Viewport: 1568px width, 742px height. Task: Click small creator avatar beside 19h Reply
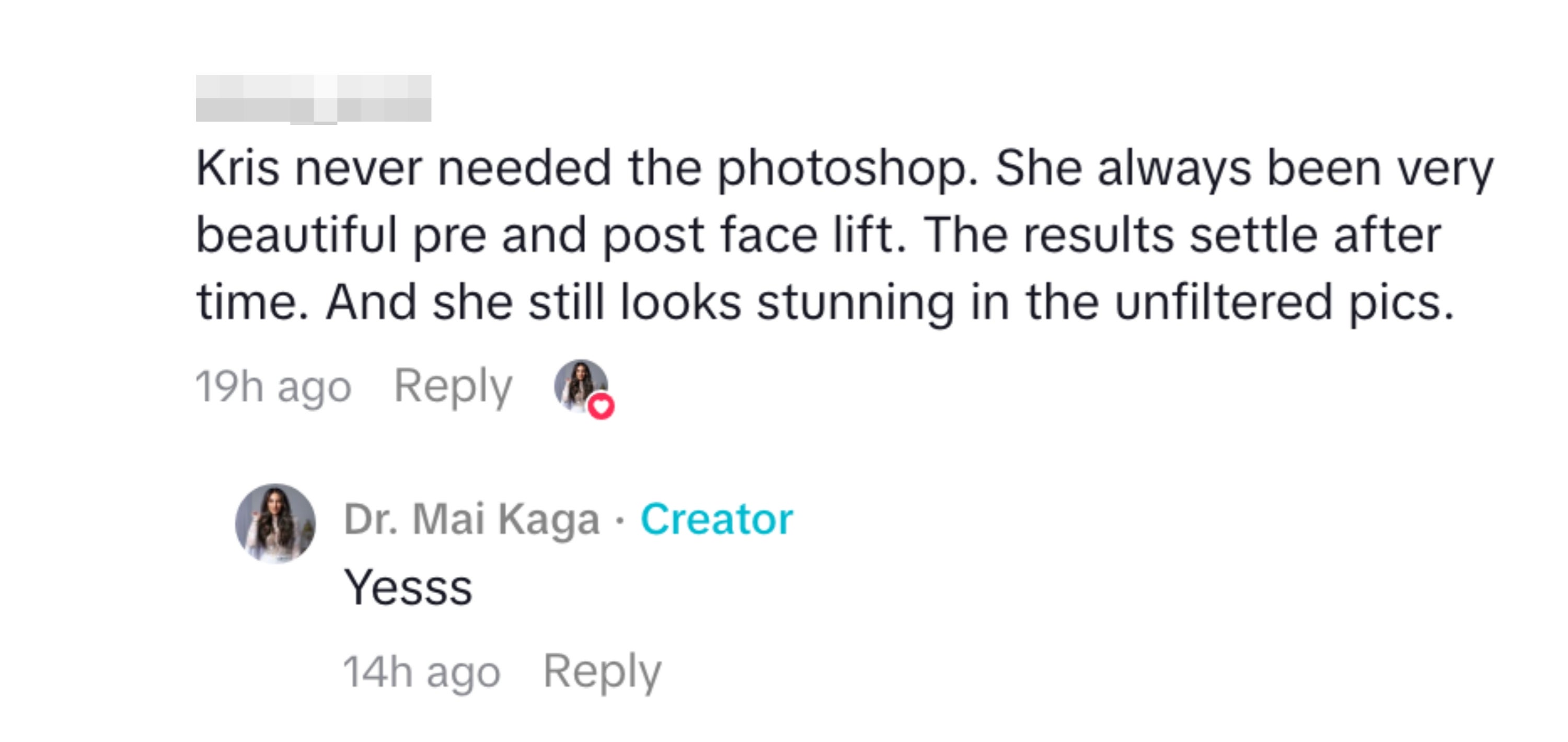click(579, 384)
